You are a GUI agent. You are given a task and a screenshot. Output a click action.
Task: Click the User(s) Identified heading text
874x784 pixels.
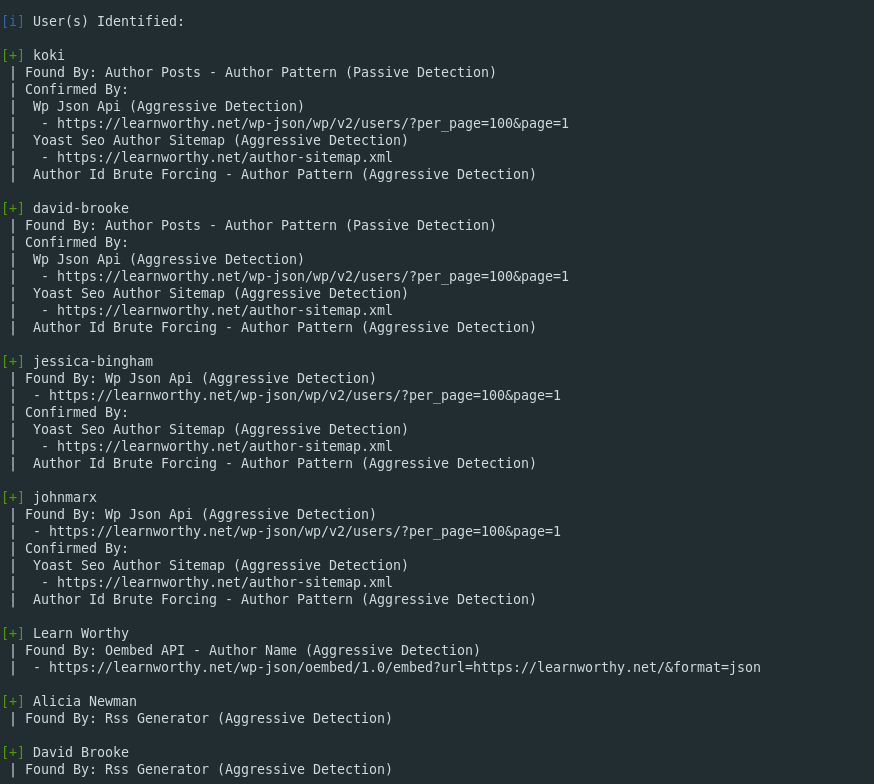(x=109, y=21)
